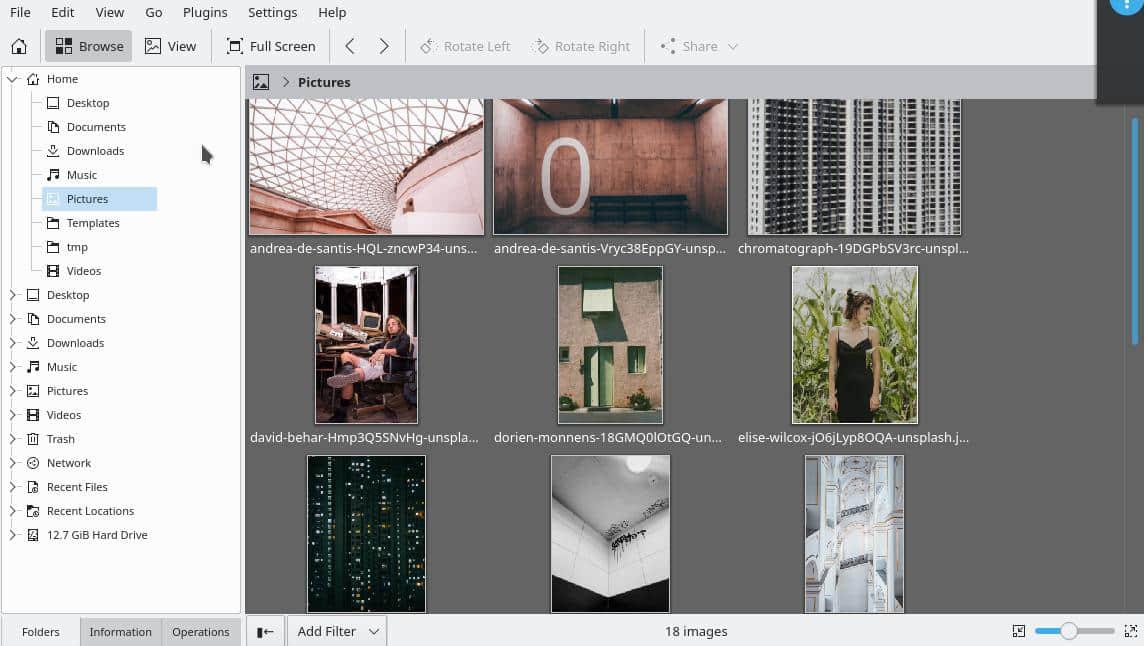Open the Plugins menu
Image resolution: width=1144 pixels, height=646 pixels.
pos(205,12)
